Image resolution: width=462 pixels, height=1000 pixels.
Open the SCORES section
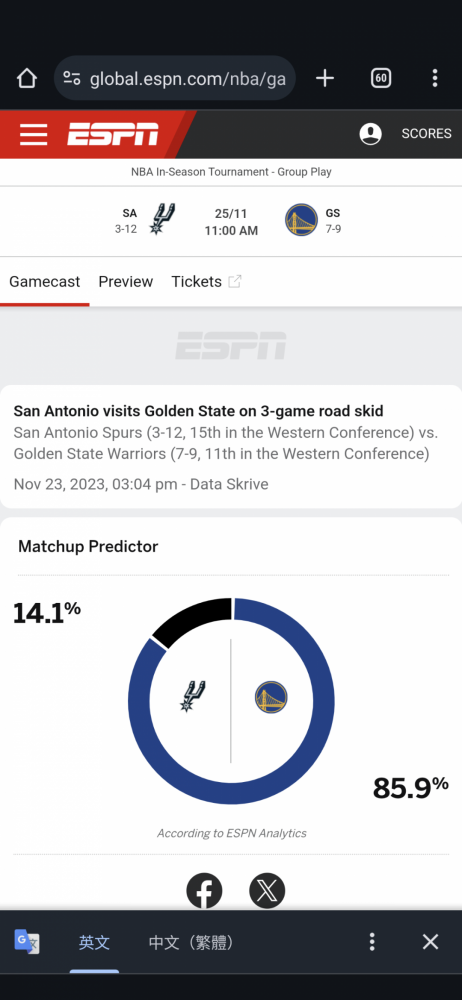point(426,134)
